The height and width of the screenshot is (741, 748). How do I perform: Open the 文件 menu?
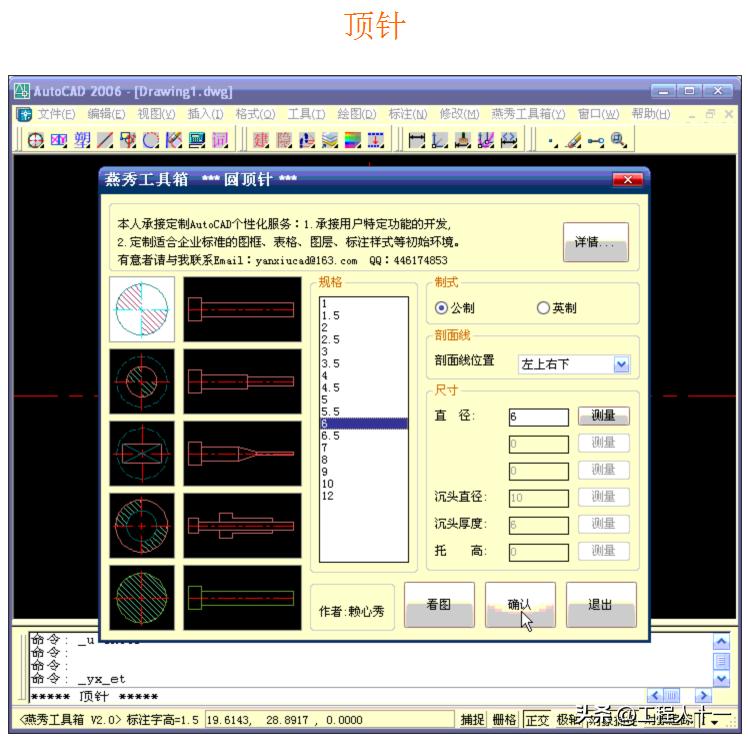56,114
